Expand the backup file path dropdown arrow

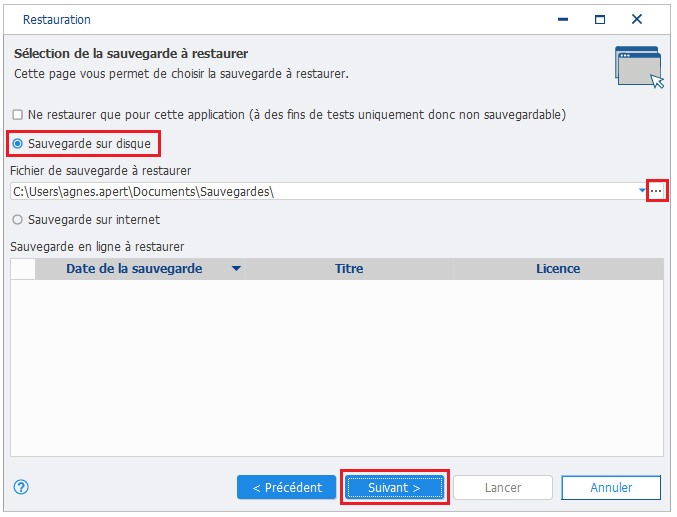[642, 191]
